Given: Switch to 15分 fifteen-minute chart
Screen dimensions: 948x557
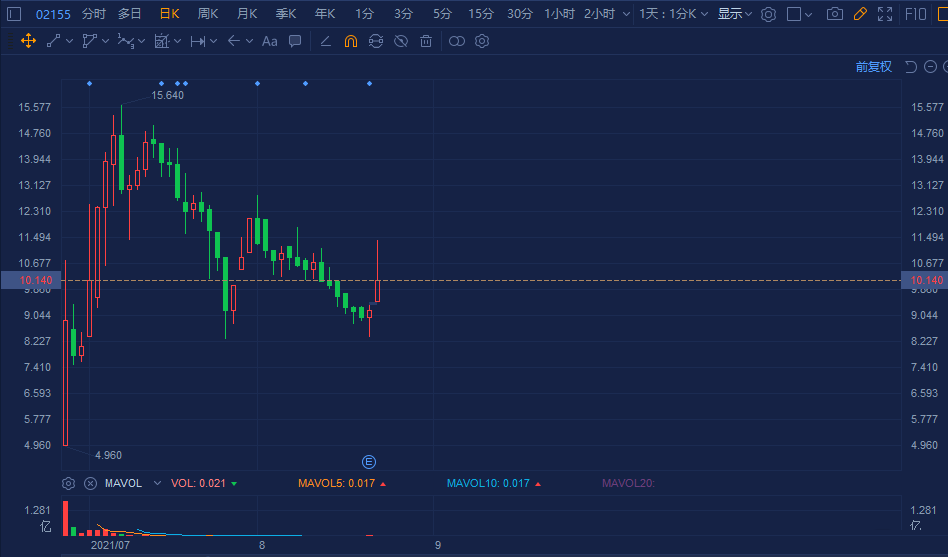Looking at the screenshot, I should 481,14.
